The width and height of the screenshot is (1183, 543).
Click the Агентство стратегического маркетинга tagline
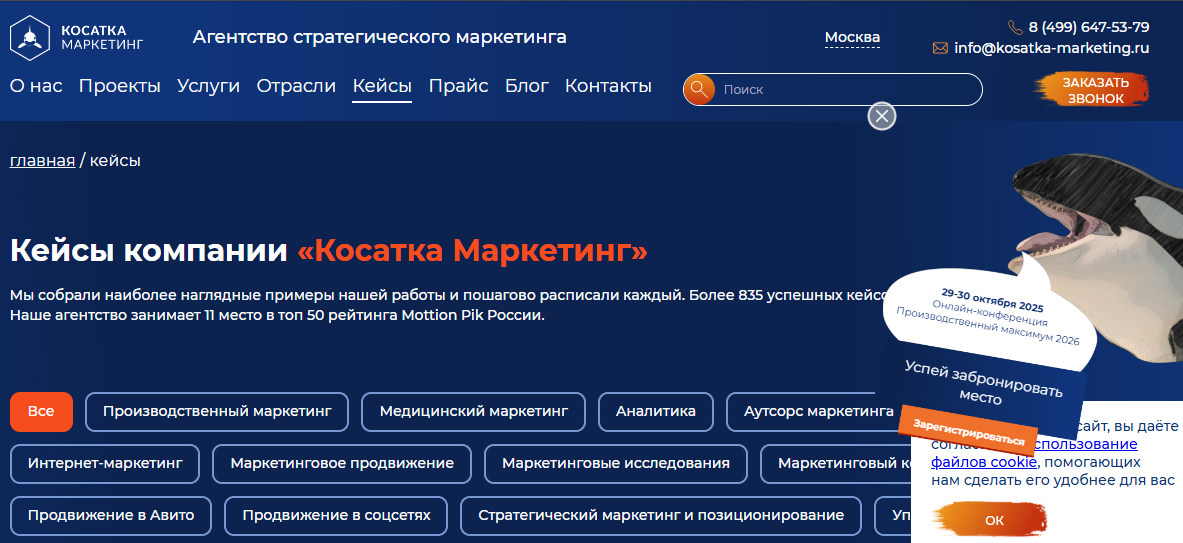click(379, 37)
